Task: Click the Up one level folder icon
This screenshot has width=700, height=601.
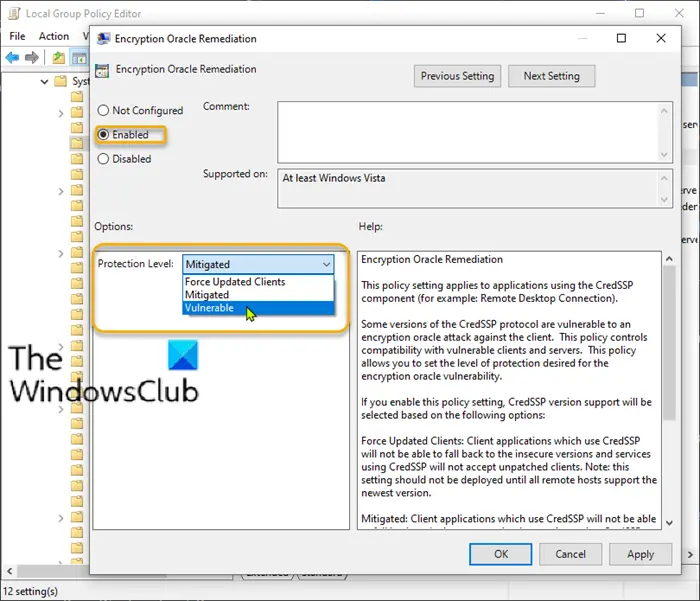Action: coord(58,58)
